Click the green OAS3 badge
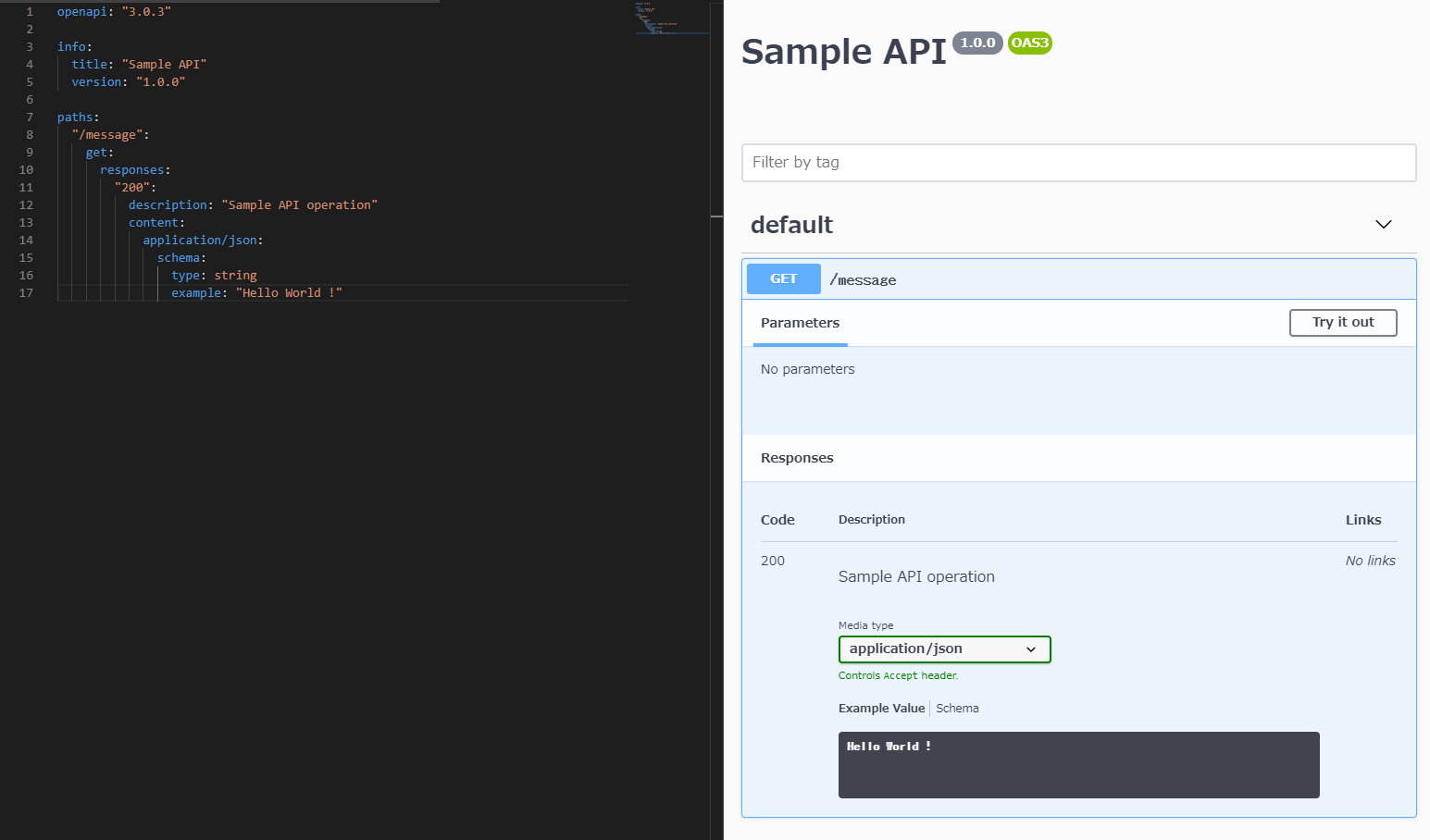Screen dimensions: 1430x840 point(1029,43)
